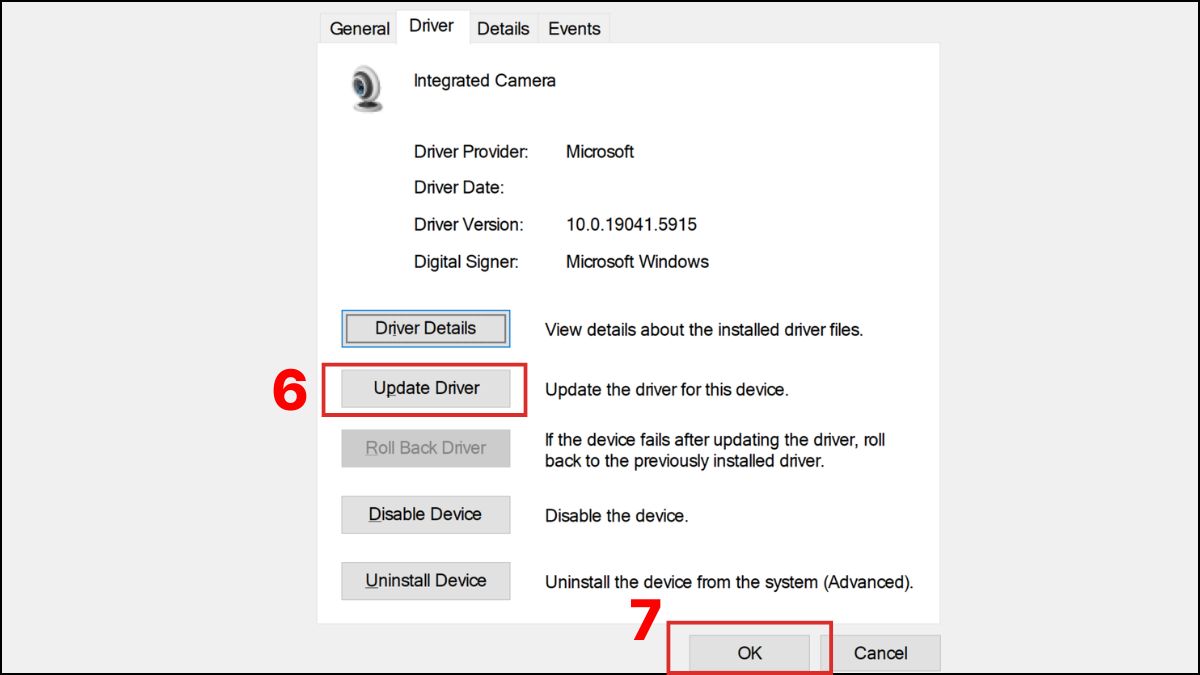This screenshot has width=1200, height=675.
Task: Switch to the General tab
Action: pyautogui.click(x=358, y=28)
